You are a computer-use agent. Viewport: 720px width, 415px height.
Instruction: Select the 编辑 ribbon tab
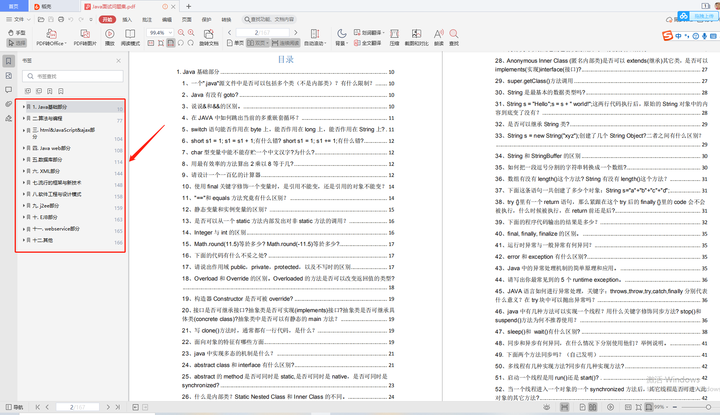(x=167, y=19)
